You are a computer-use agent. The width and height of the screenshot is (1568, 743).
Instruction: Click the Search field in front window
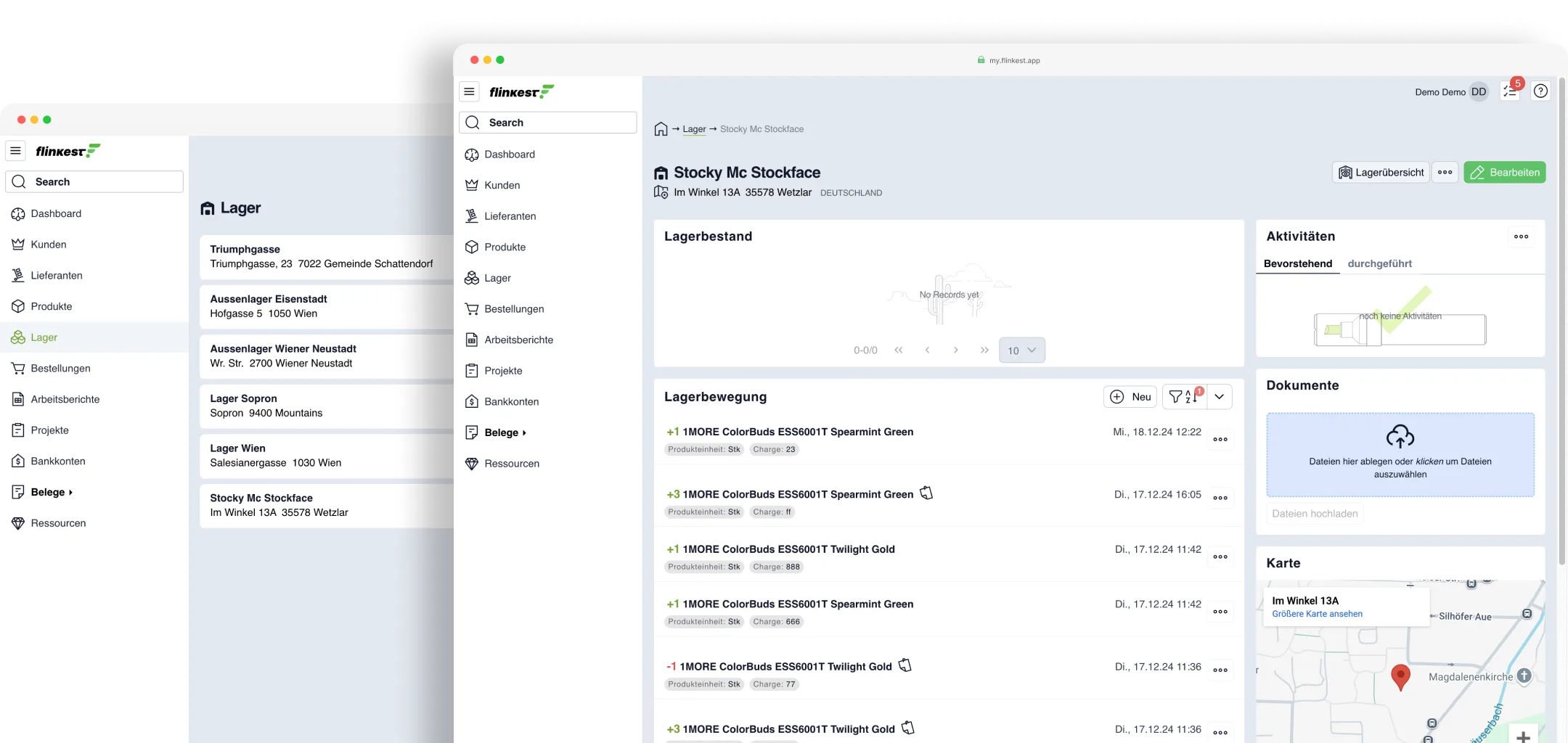(x=548, y=123)
